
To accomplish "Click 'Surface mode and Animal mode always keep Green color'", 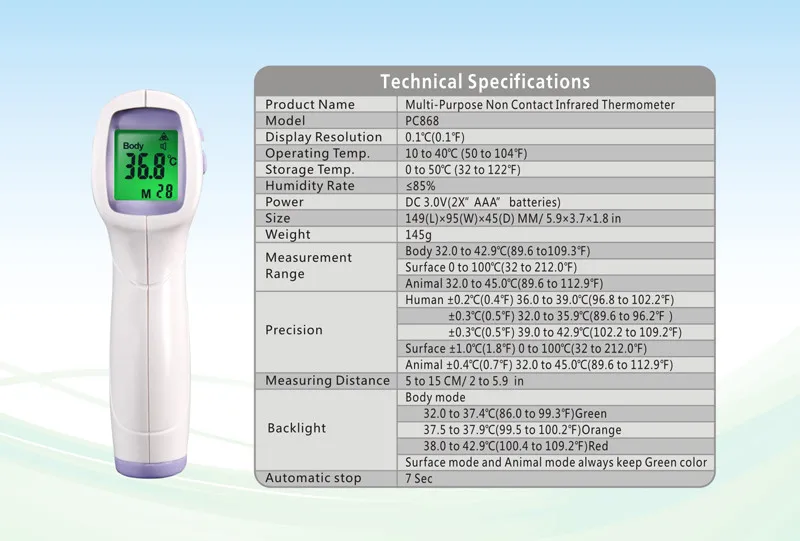I will click(x=556, y=462).
